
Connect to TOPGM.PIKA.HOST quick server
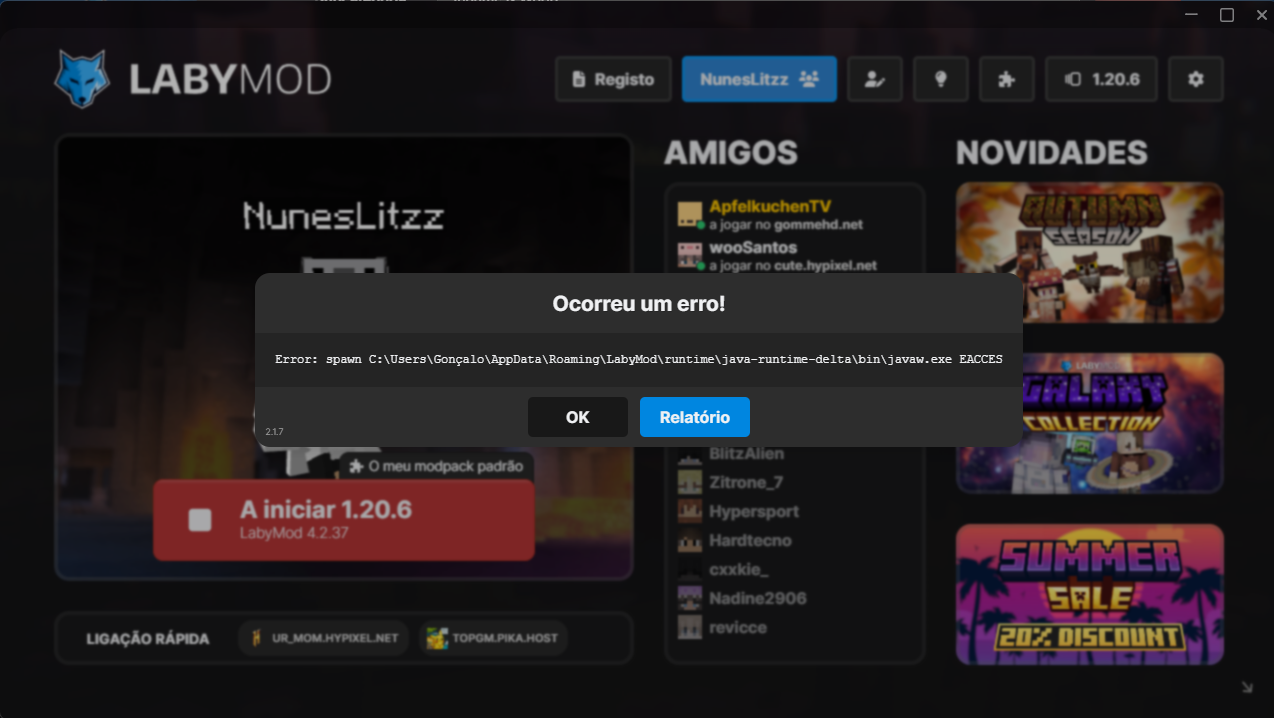[x=494, y=638]
